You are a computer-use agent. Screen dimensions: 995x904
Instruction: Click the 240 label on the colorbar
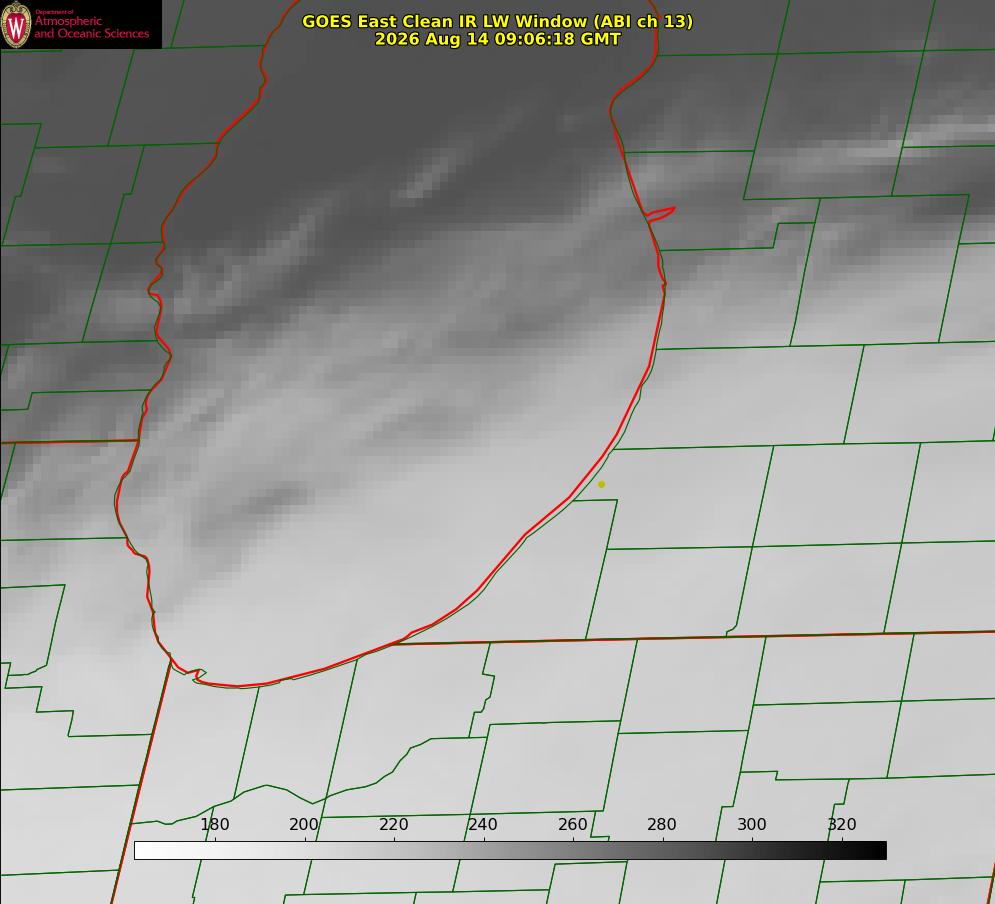coord(483,824)
